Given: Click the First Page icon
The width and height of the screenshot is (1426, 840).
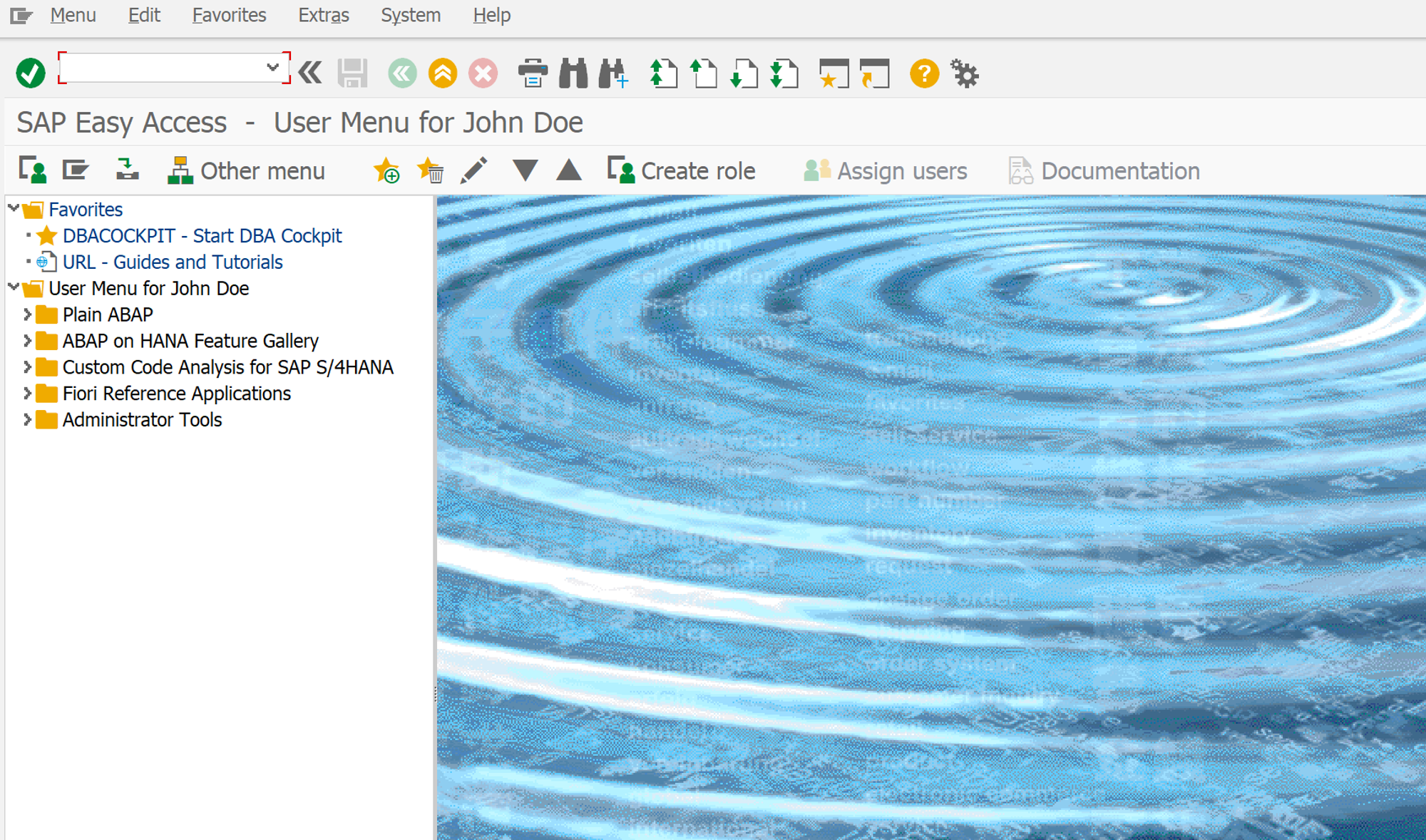Looking at the screenshot, I should (x=663, y=73).
